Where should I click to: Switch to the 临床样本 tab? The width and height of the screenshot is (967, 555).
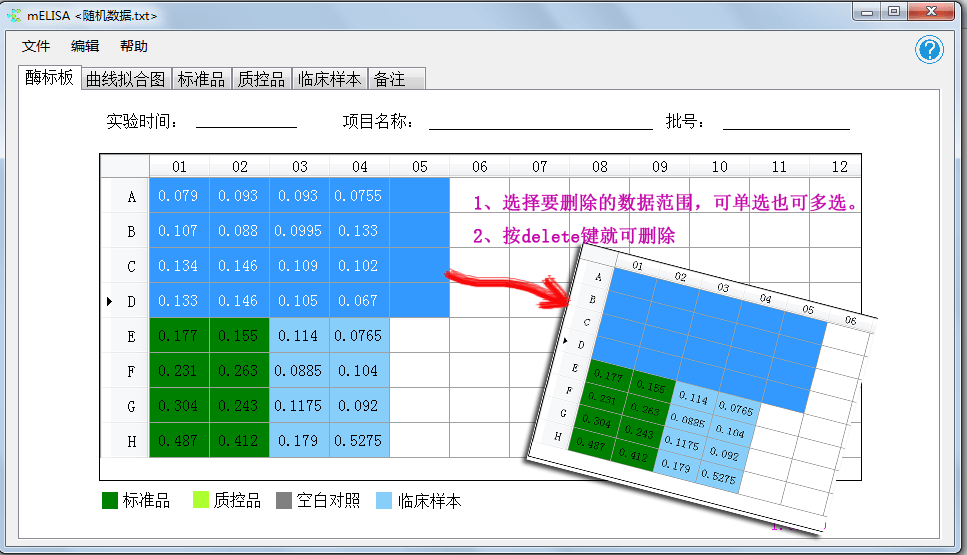[x=330, y=79]
